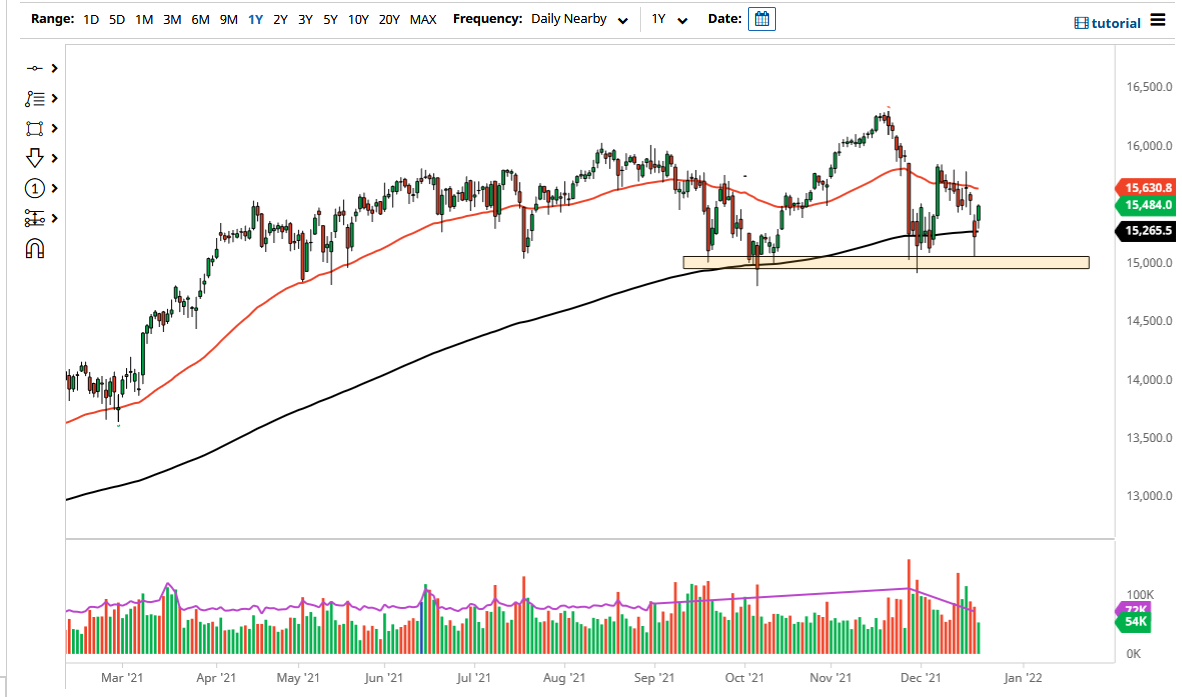
Task: Open the hamburger menu
Action: click(x=1157, y=19)
